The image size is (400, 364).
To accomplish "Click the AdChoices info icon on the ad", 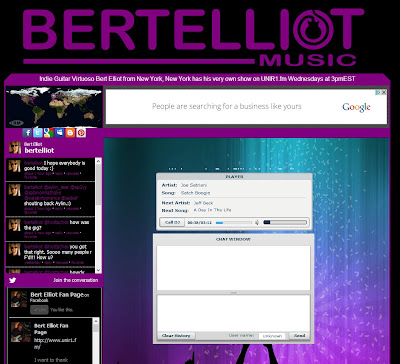I will coord(378,92).
